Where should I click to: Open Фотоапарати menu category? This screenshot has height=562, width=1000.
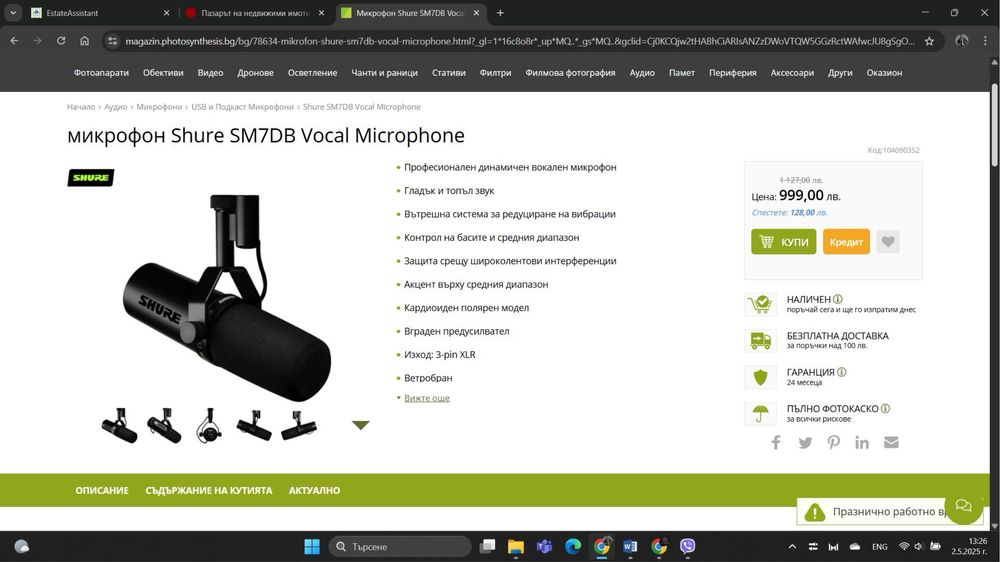[x=101, y=73]
